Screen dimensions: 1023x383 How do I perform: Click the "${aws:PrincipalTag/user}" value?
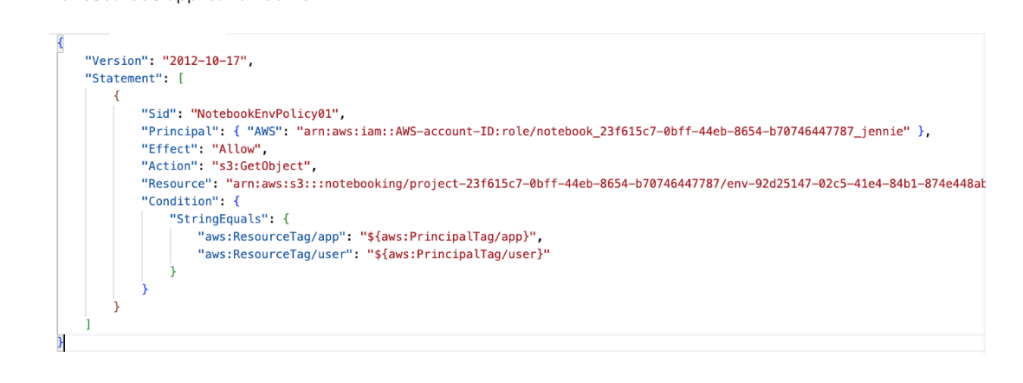click(x=458, y=254)
